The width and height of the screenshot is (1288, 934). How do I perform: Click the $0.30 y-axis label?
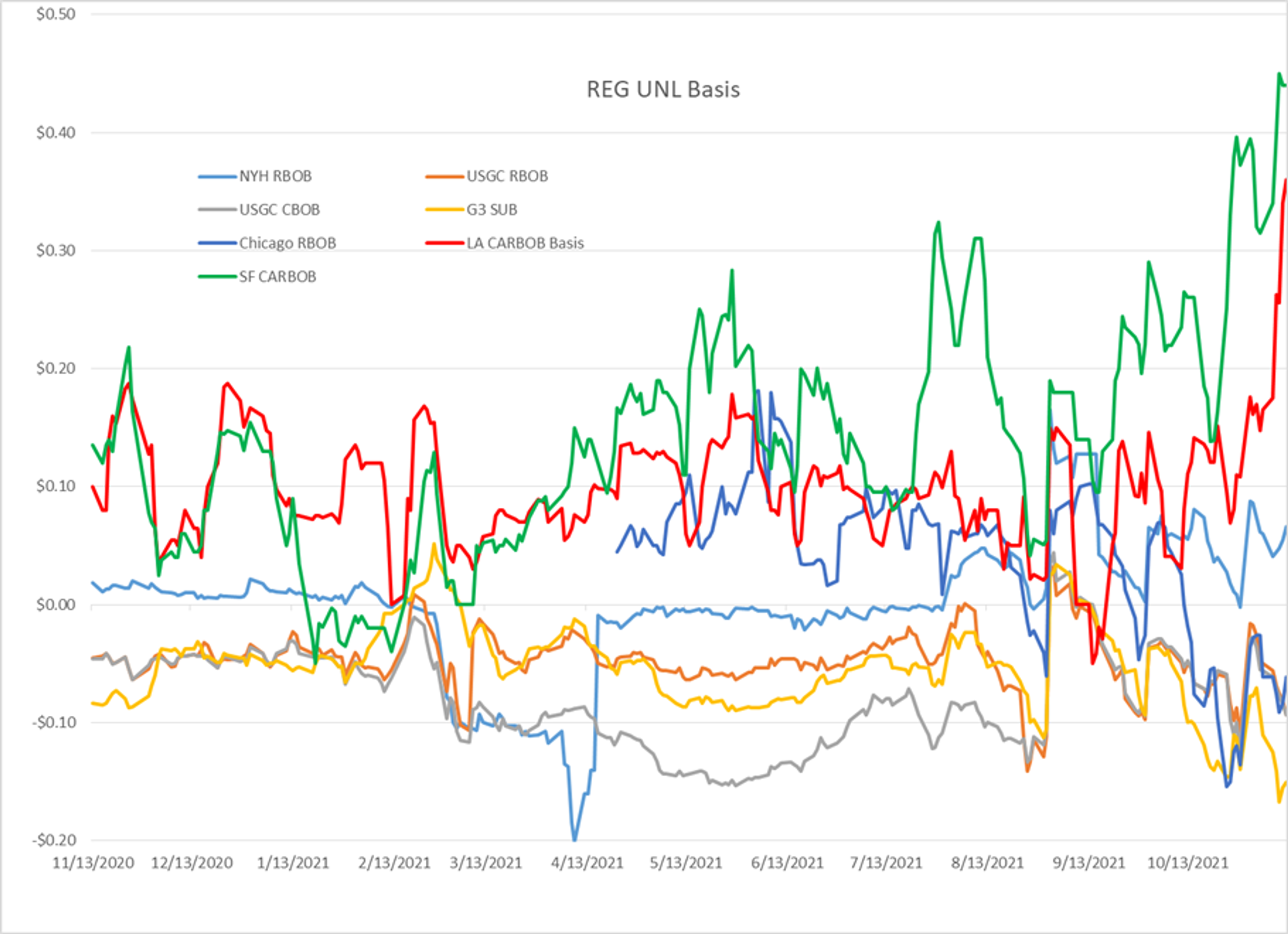coord(56,251)
